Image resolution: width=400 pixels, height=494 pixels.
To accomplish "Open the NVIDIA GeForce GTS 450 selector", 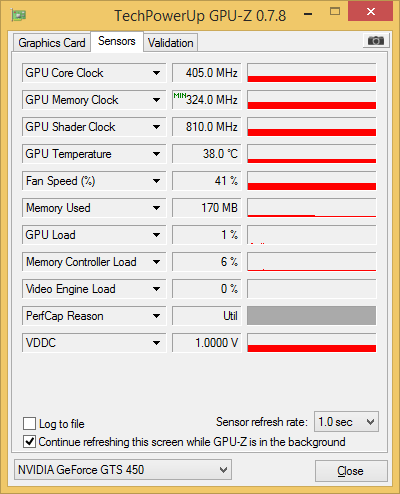I will 123,470.
